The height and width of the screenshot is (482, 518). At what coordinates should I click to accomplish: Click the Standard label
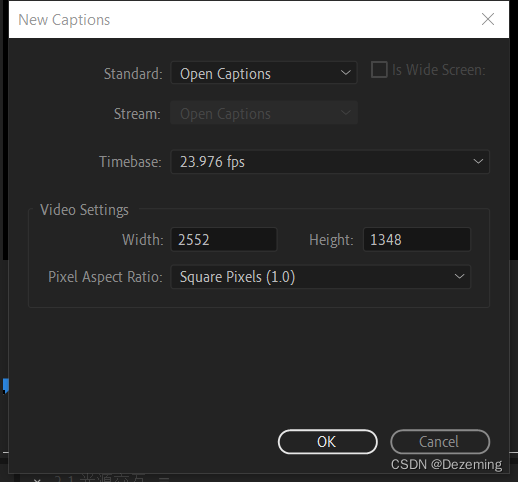pyautogui.click(x=133, y=74)
